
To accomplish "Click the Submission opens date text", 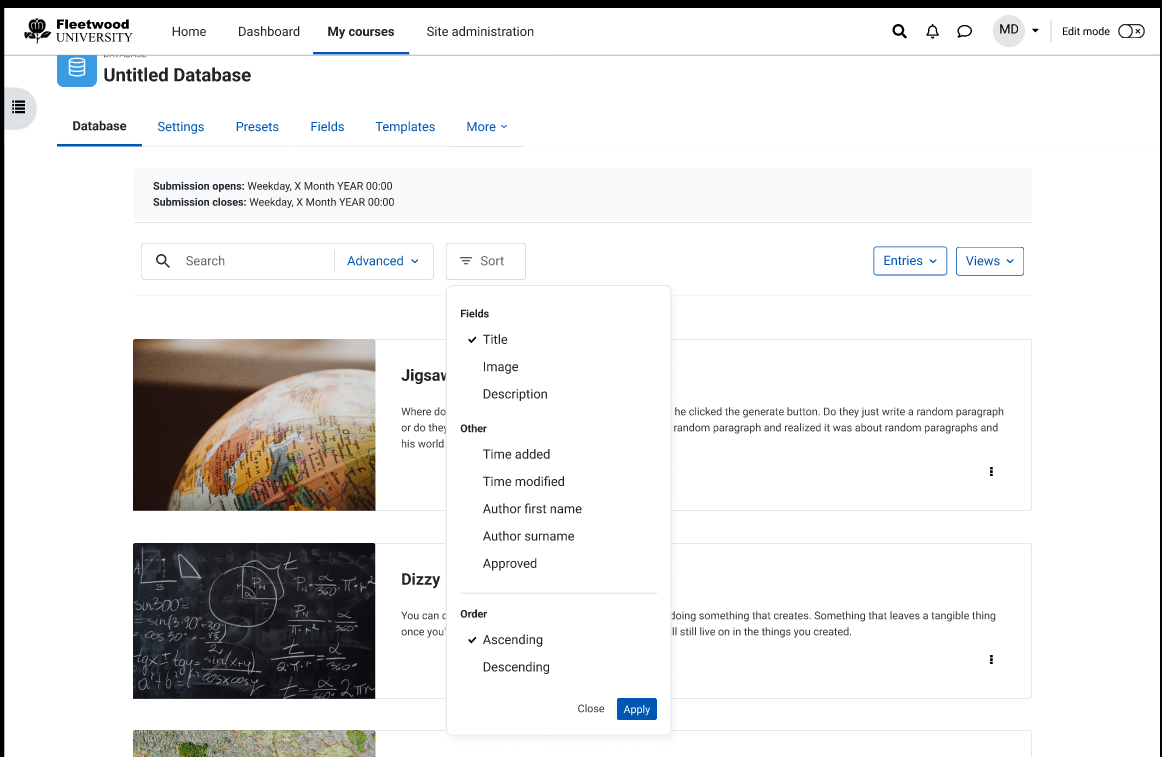I will 273,186.
